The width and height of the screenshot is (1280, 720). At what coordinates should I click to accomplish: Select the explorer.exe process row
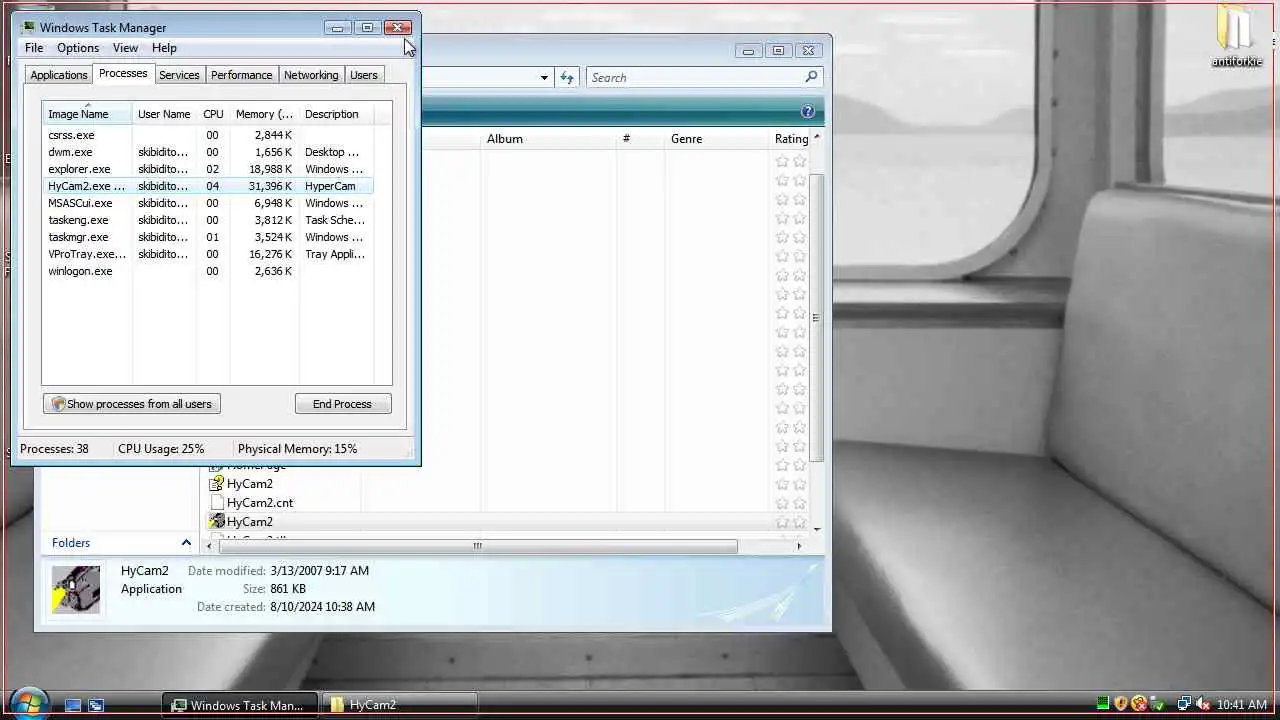pyautogui.click(x=208, y=169)
